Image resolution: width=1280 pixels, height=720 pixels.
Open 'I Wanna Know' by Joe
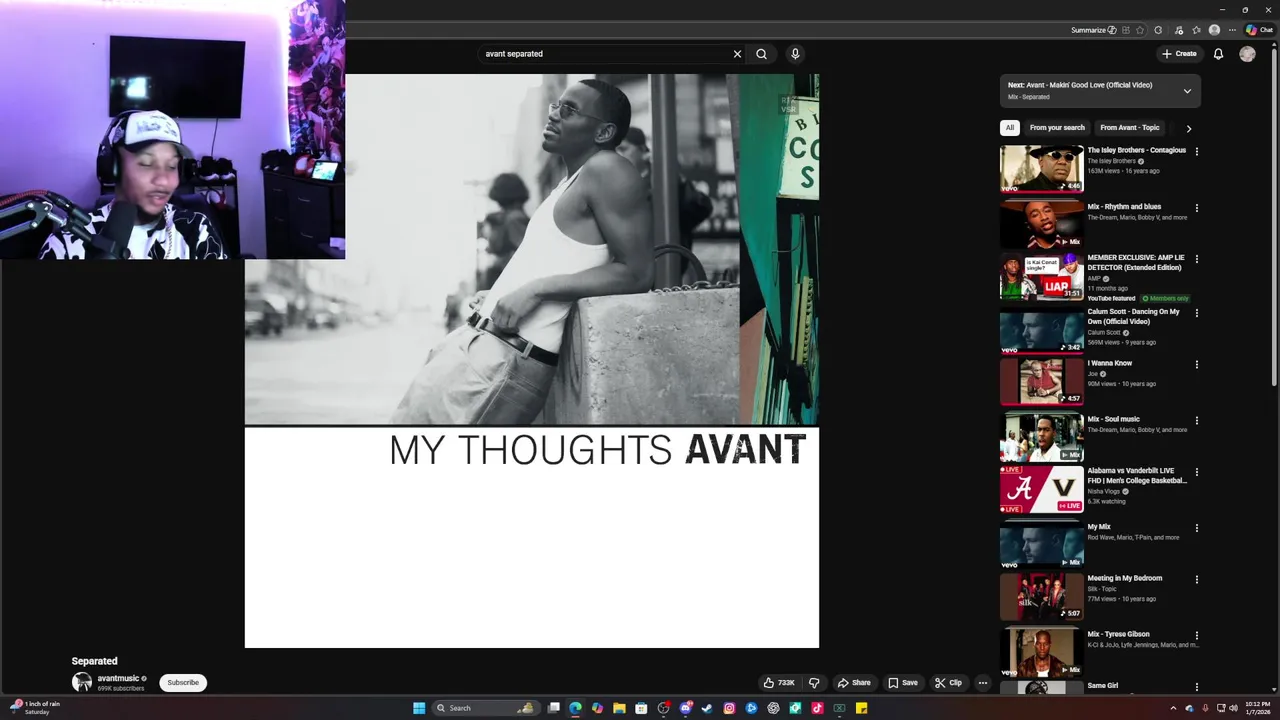(1110, 364)
